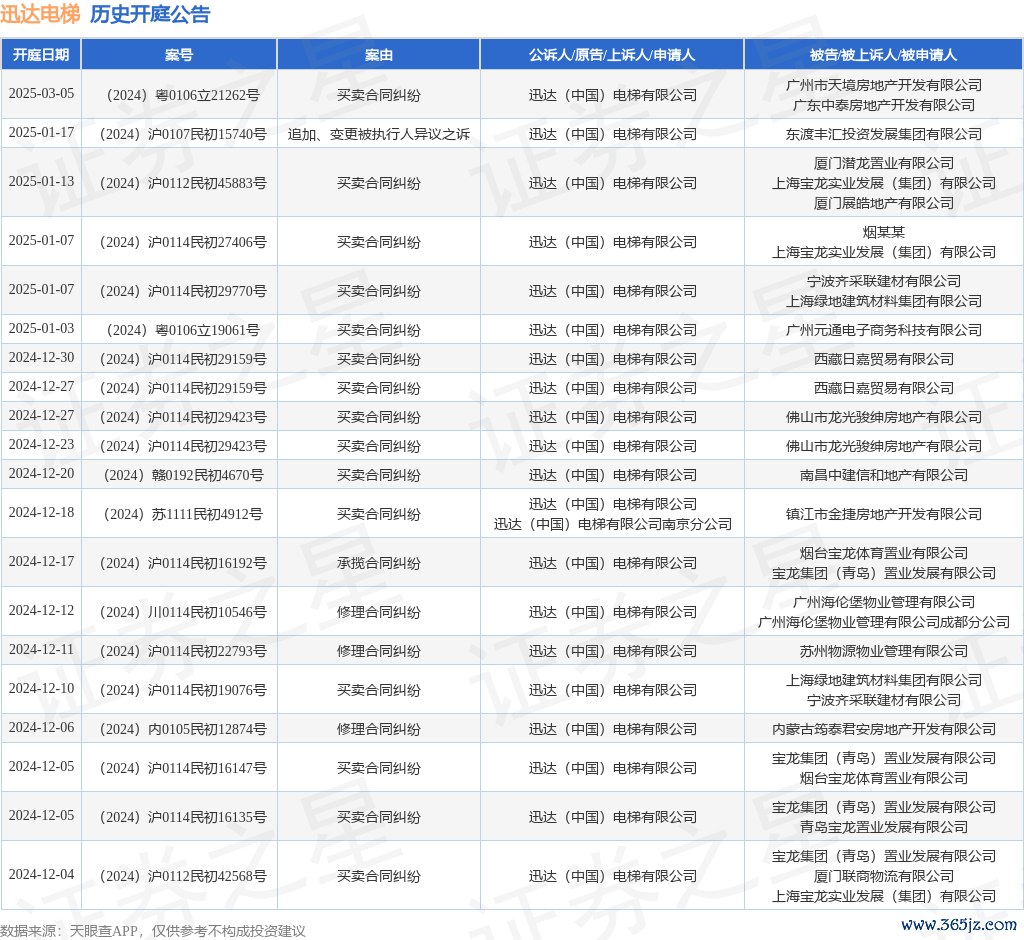Click date cell 2024-12-06
The height and width of the screenshot is (940, 1024).
[x=41, y=727]
